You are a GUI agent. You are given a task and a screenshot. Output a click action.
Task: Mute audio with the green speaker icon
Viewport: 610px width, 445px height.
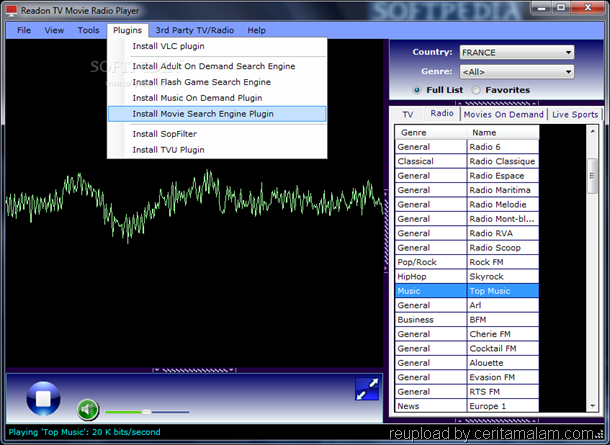pyautogui.click(x=88, y=410)
